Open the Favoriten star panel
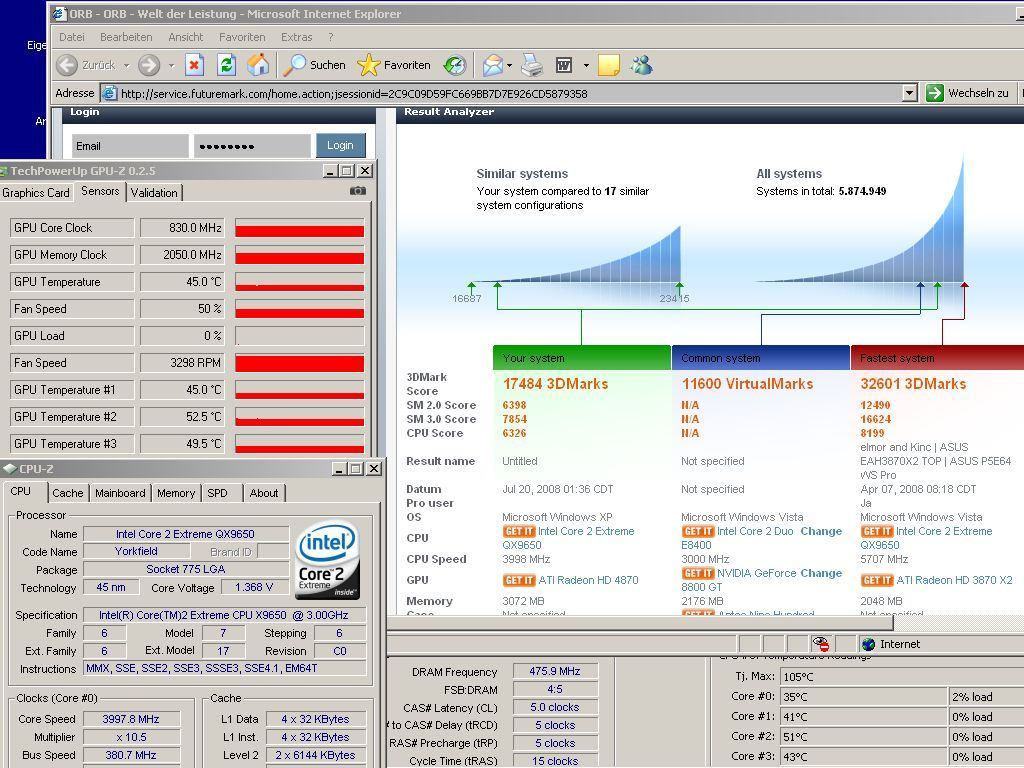The image size is (1024, 768). (x=394, y=65)
